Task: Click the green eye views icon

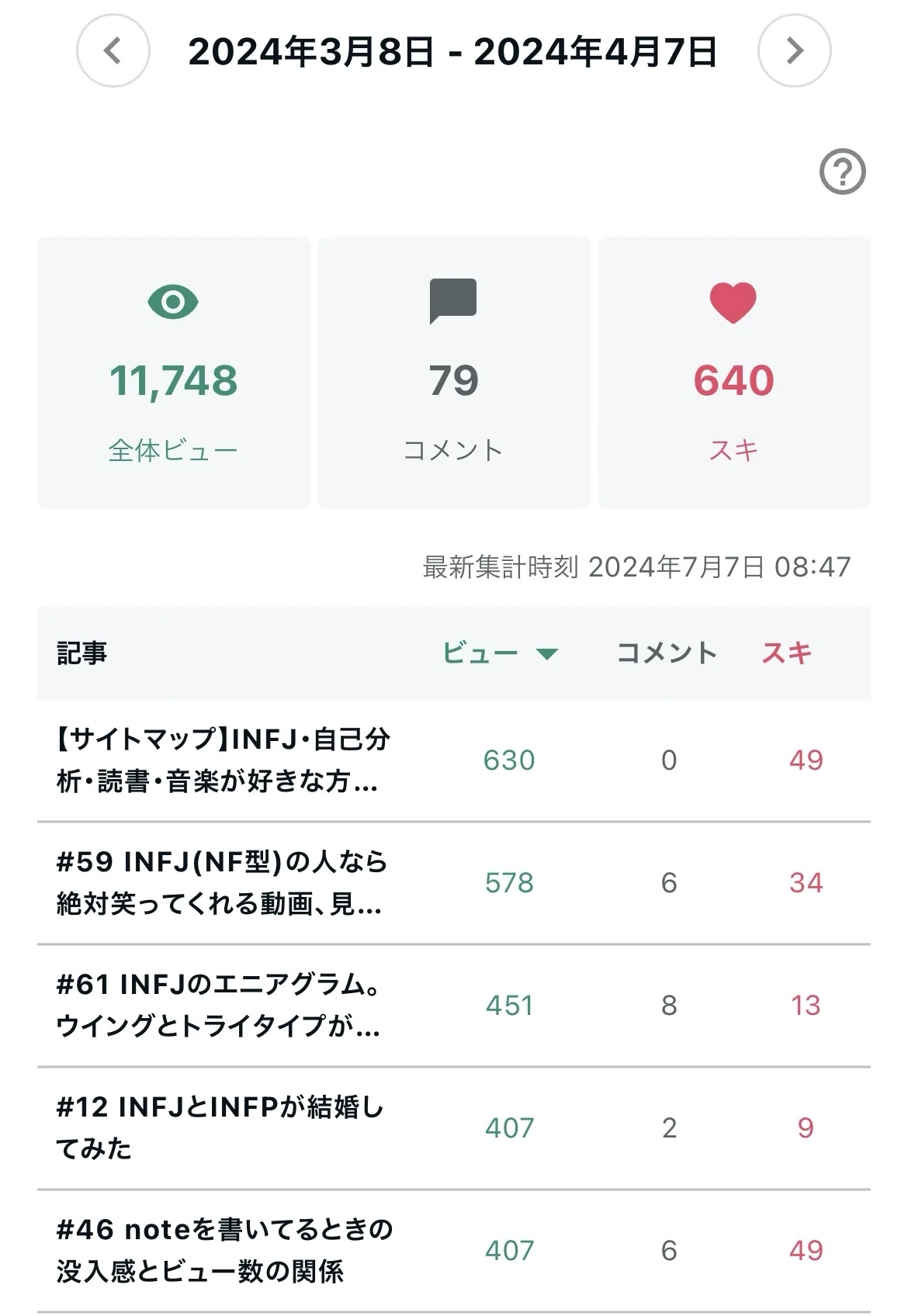Action: [173, 301]
